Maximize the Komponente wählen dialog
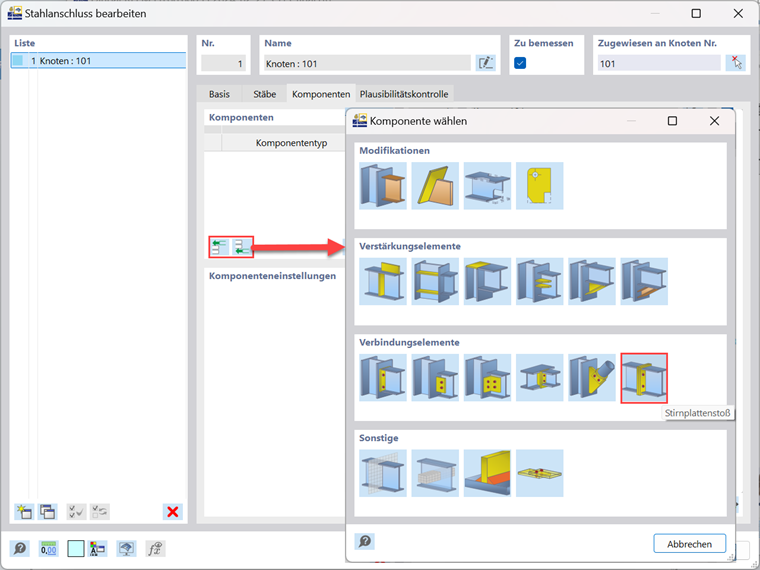The image size is (760, 570). click(x=672, y=121)
